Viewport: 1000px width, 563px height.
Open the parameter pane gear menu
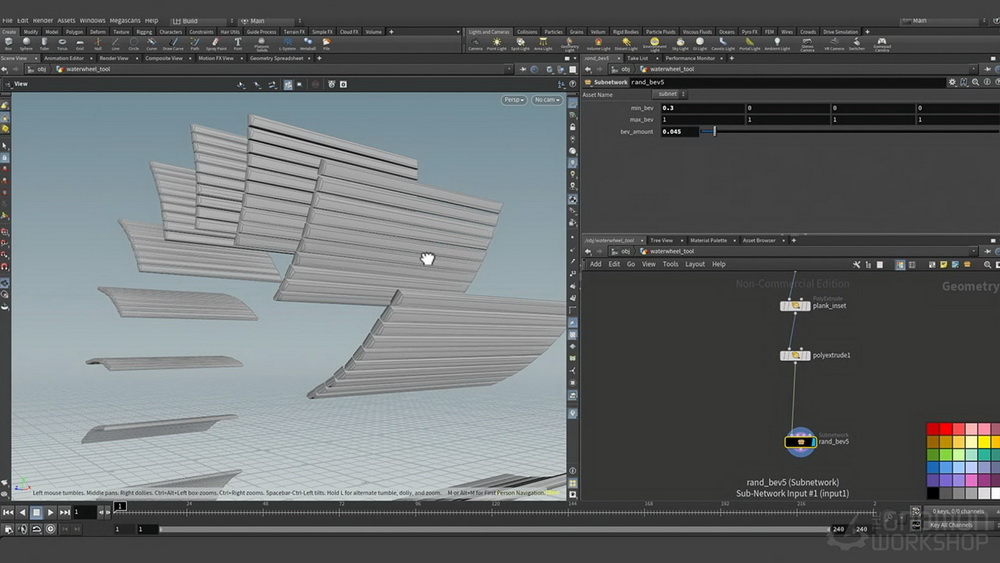[x=952, y=82]
